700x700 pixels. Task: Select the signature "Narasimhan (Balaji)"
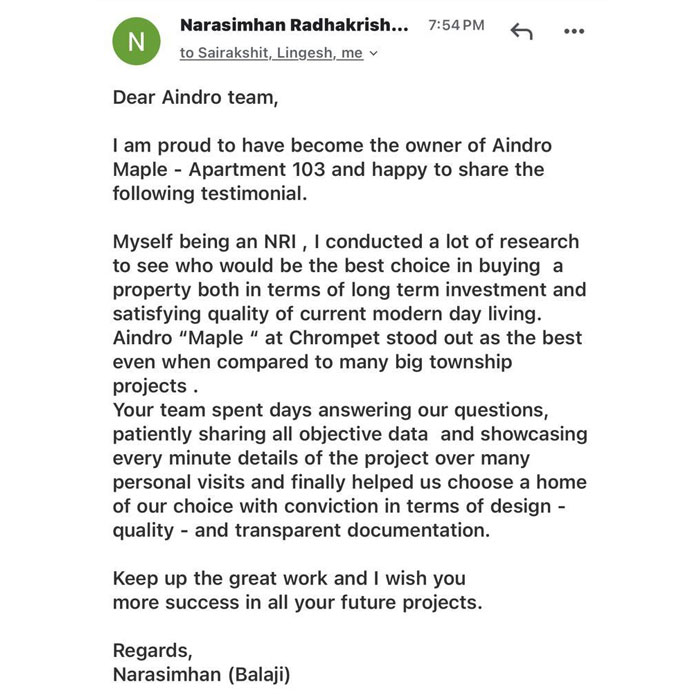201,675
